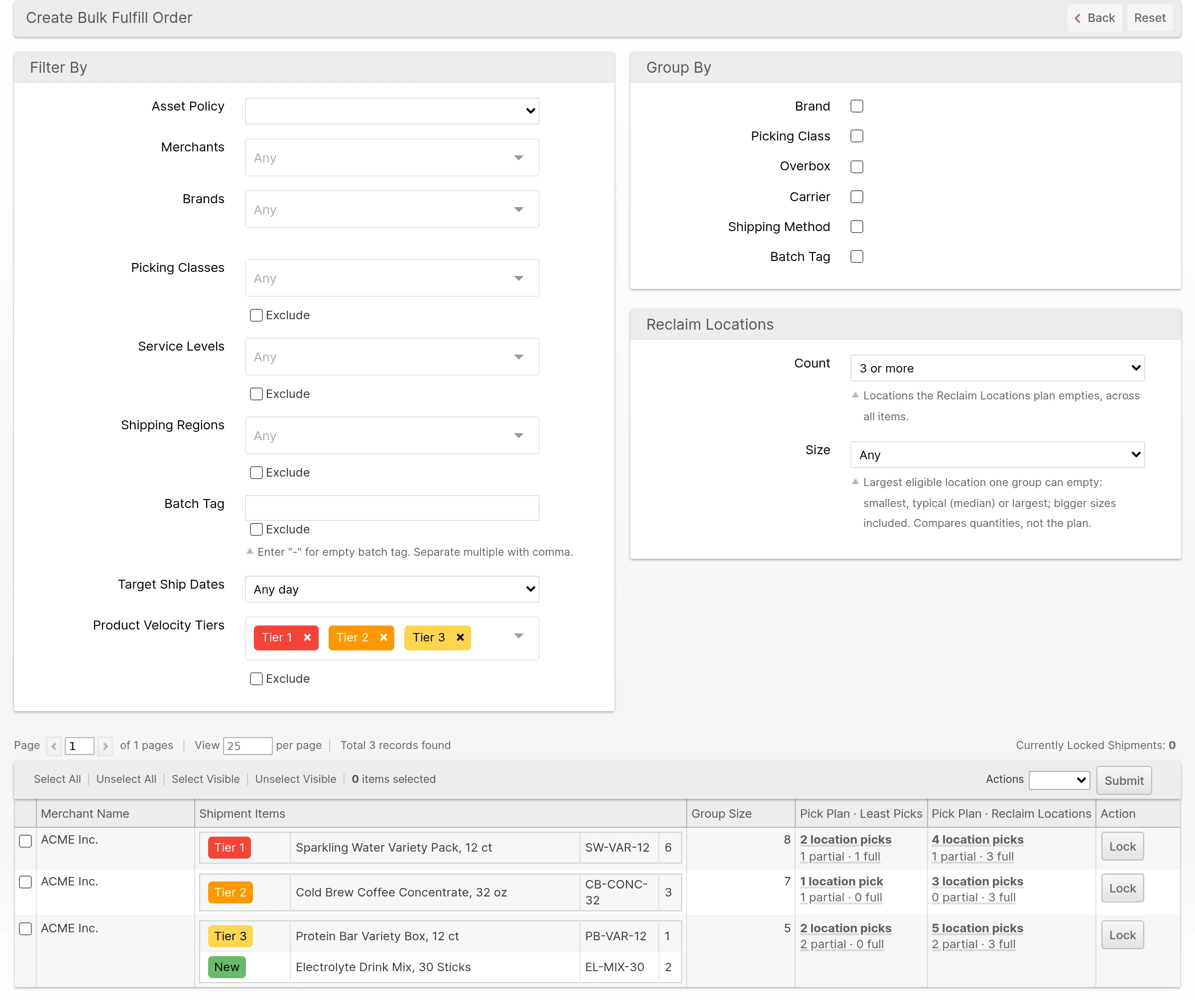1195x1008 pixels.
Task: Click Unselect Visible link
Action: tap(295, 779)
